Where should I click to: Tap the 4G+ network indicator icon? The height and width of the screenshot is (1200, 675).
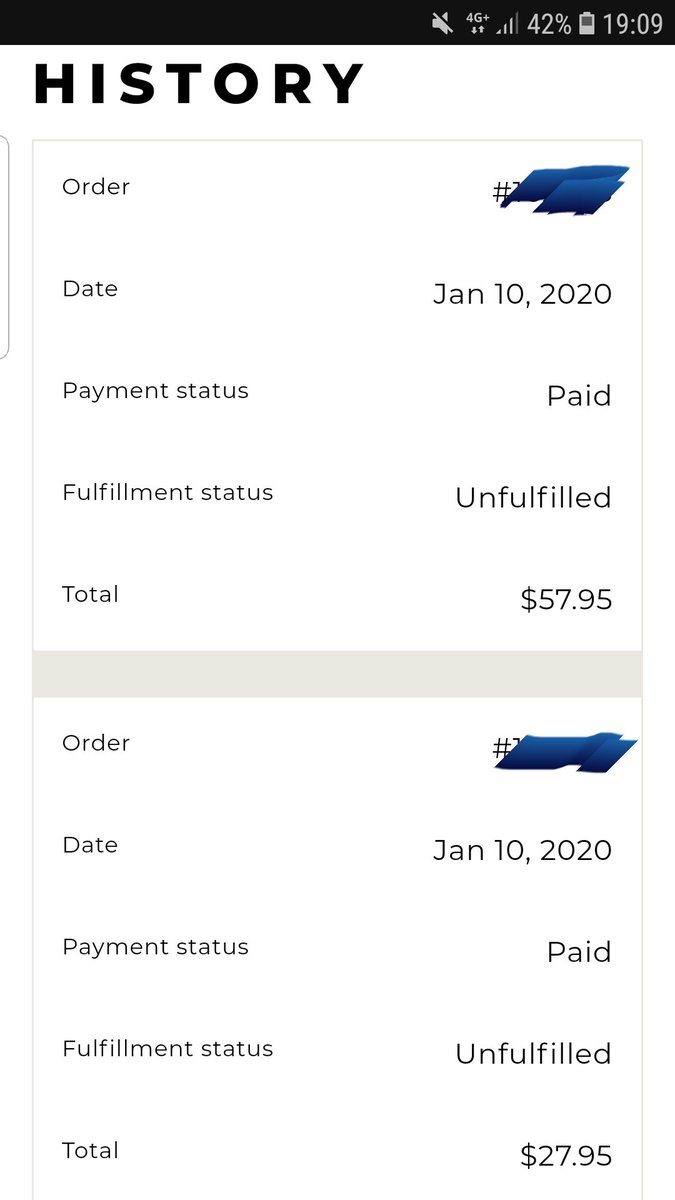pyautogui.click(x=476, y=23)
